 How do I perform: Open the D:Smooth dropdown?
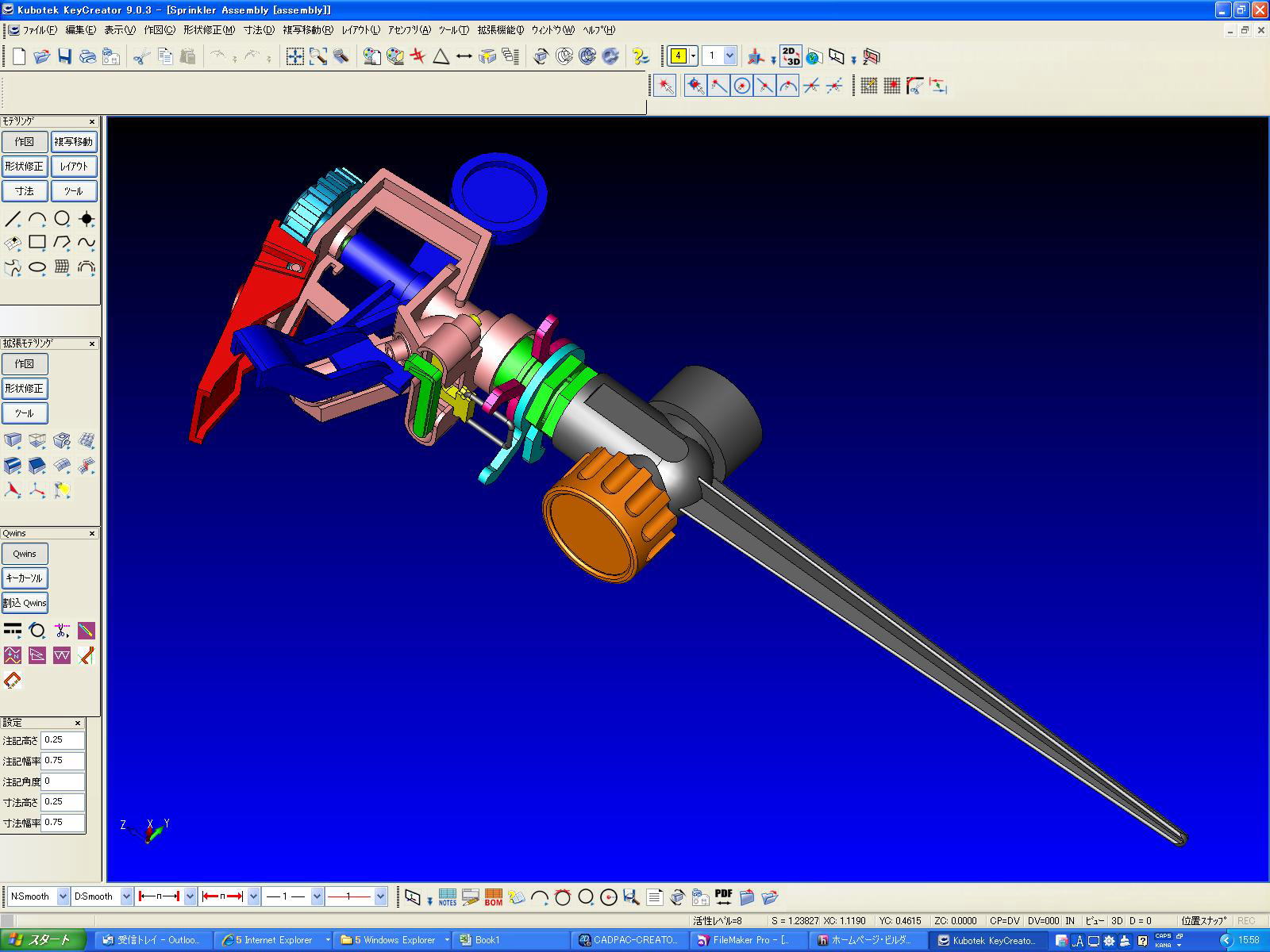click(126, 896)
